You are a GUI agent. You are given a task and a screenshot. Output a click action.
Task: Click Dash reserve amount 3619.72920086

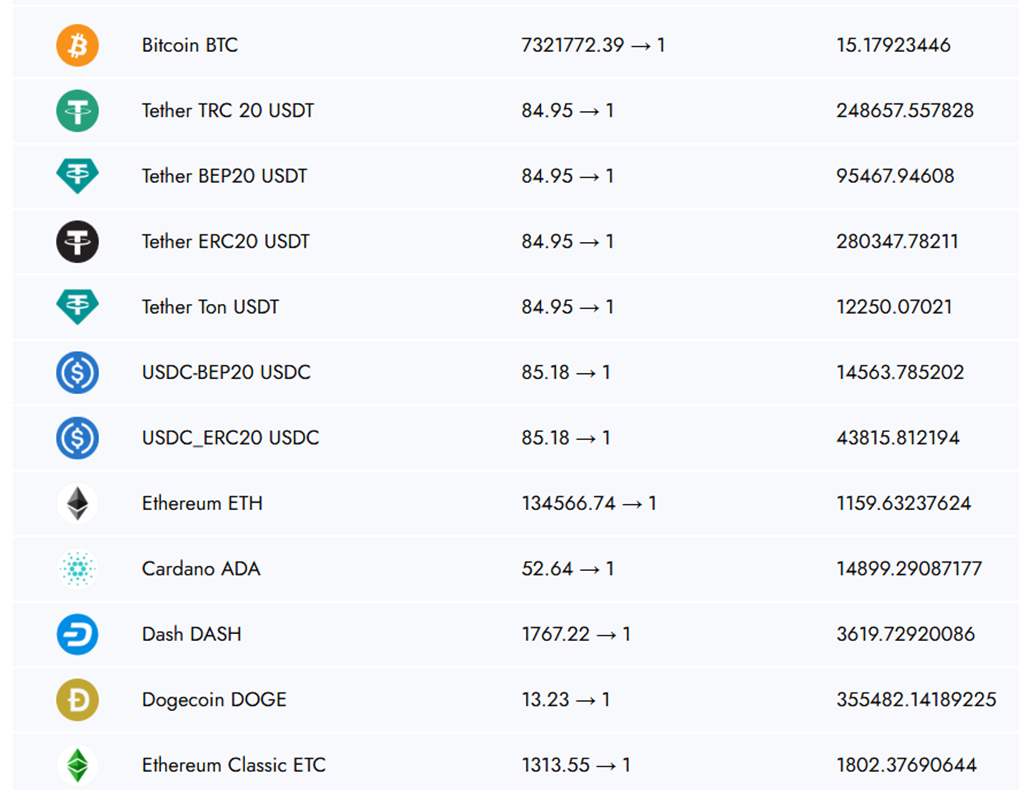pyautogui.click(x=905, y=634)
